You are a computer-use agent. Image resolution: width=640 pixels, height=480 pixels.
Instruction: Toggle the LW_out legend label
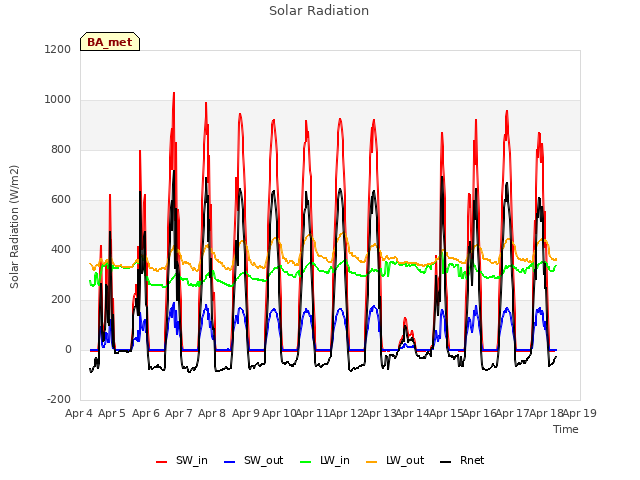405,460
